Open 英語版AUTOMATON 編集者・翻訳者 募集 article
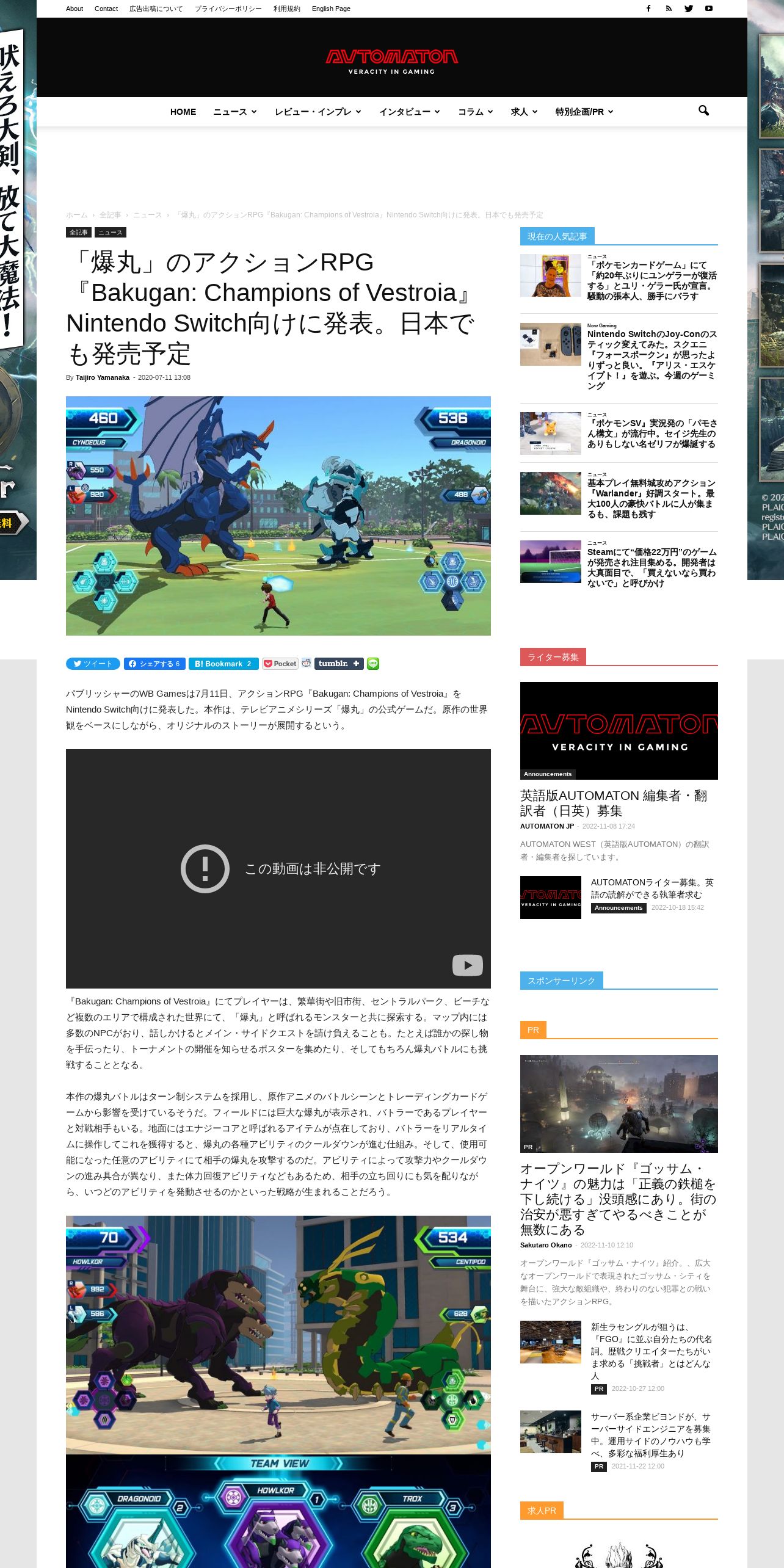 pos(614,803)
